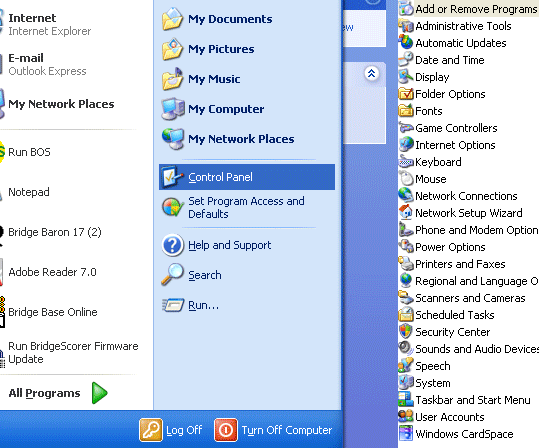
Task: Open Scheduled Tasks entry
Action: [x=447, y=315]
